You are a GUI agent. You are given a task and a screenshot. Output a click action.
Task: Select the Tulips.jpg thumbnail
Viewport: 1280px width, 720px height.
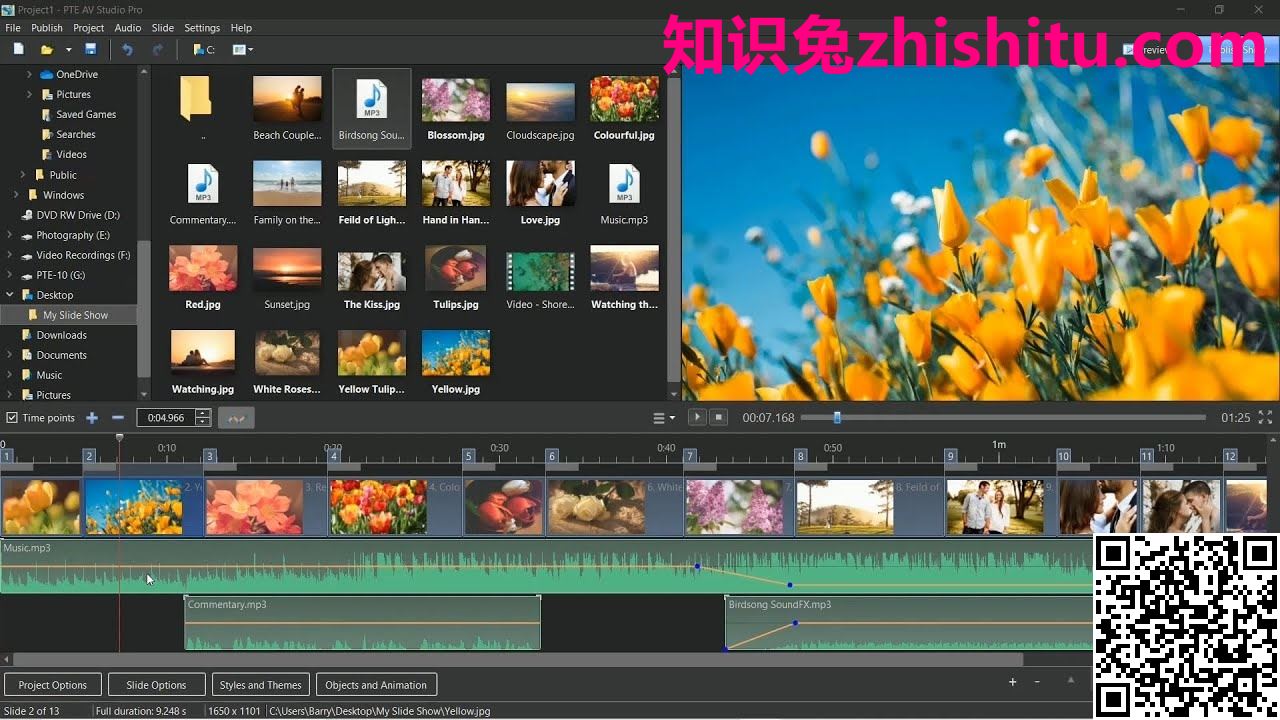tap(456, 268)
